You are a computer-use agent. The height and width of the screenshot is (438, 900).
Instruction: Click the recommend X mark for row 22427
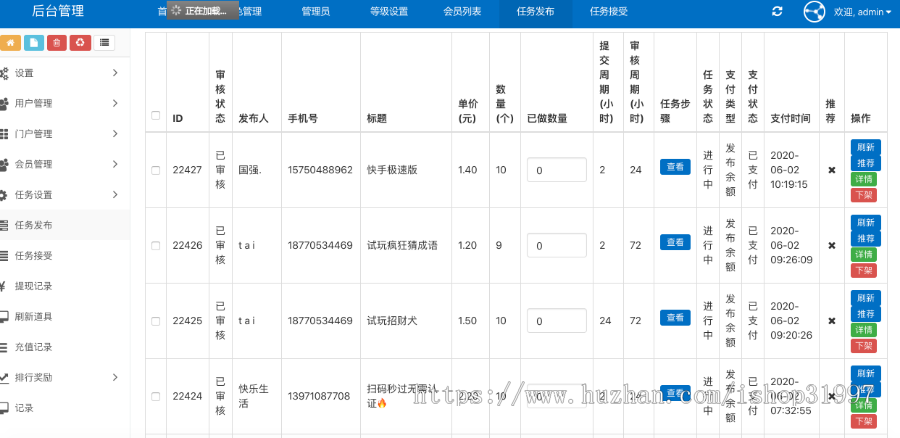pyautogui.click(x=831, y=170)
